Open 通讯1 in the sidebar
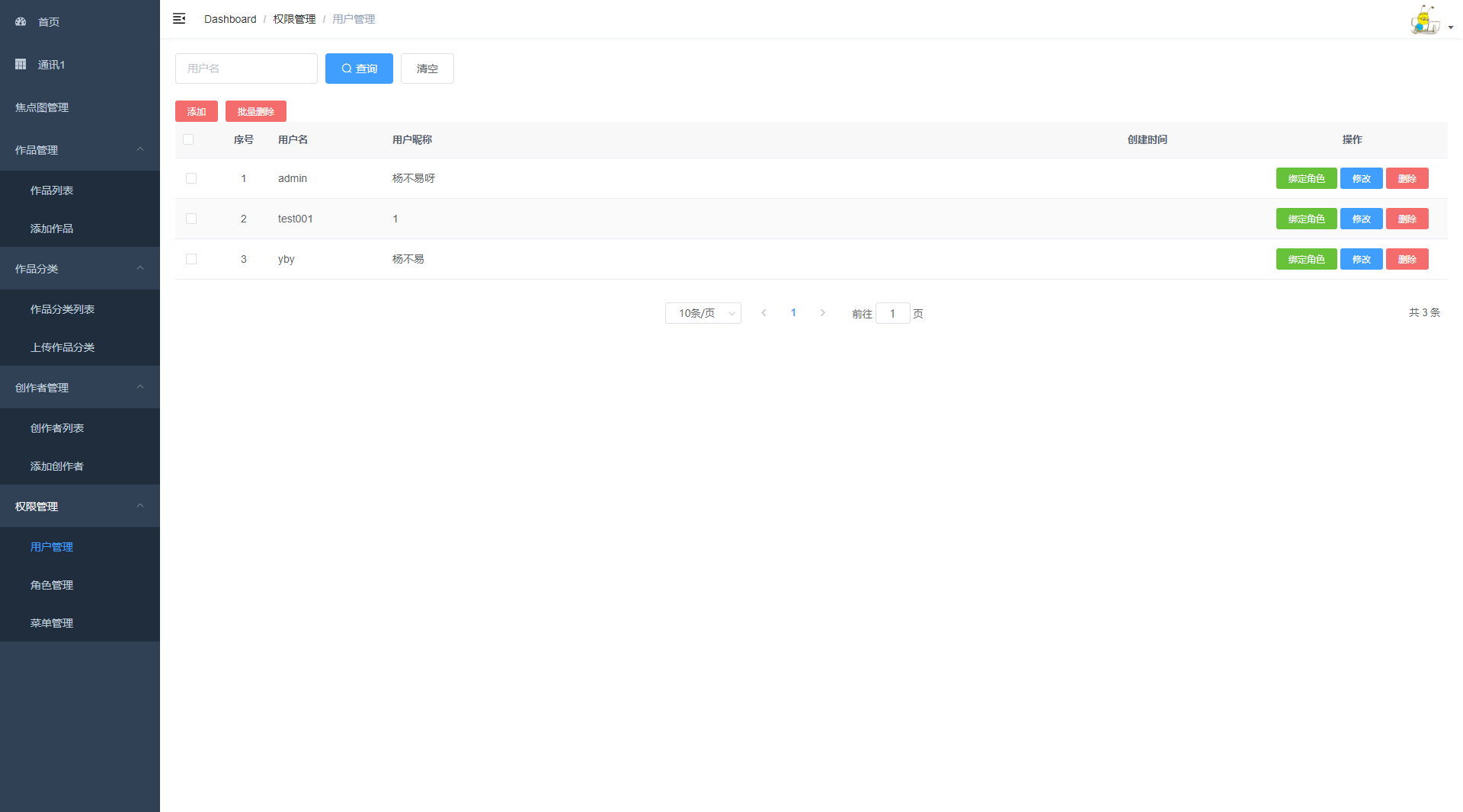This screenshot has height=812, width=1463. point(80,64)
